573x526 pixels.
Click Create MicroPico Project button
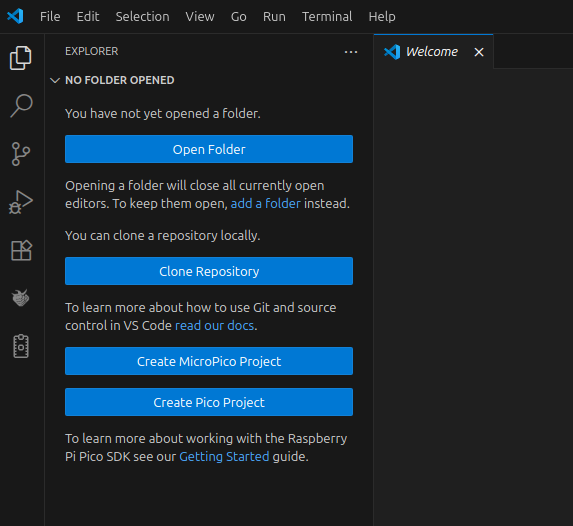pos(209,361)
